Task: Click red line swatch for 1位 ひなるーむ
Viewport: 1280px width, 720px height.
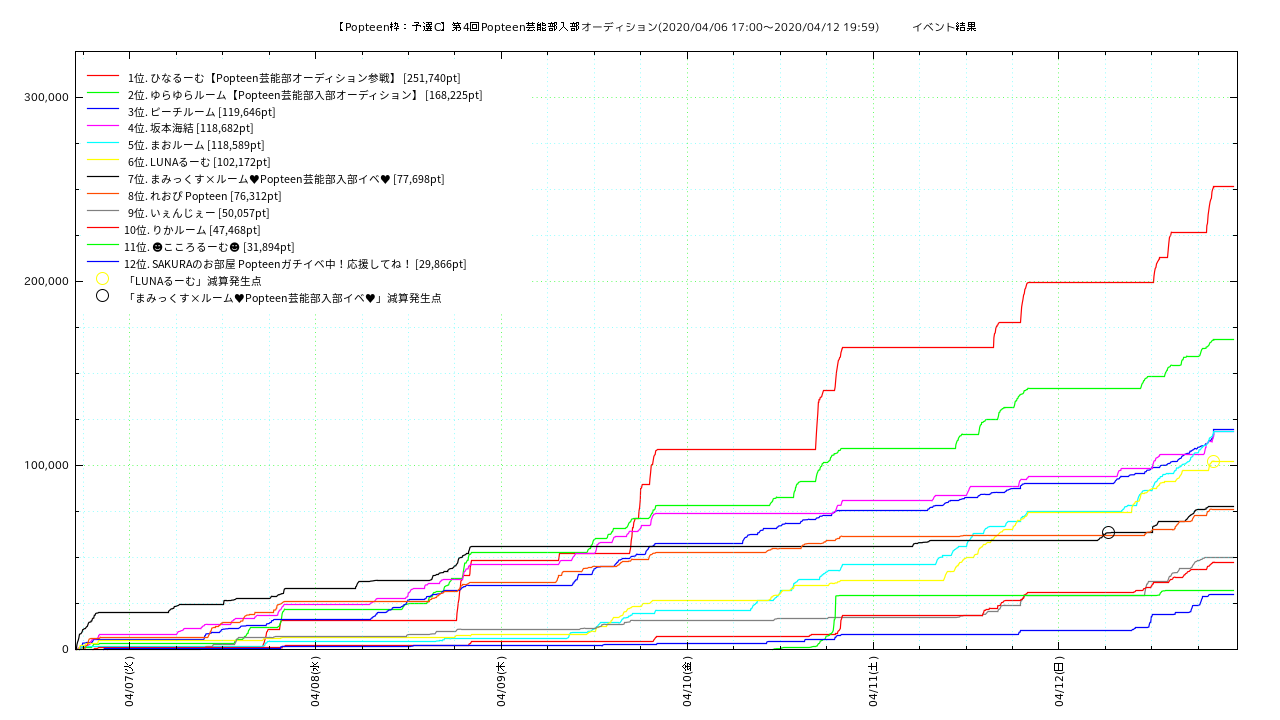Action: pos(103,77)
